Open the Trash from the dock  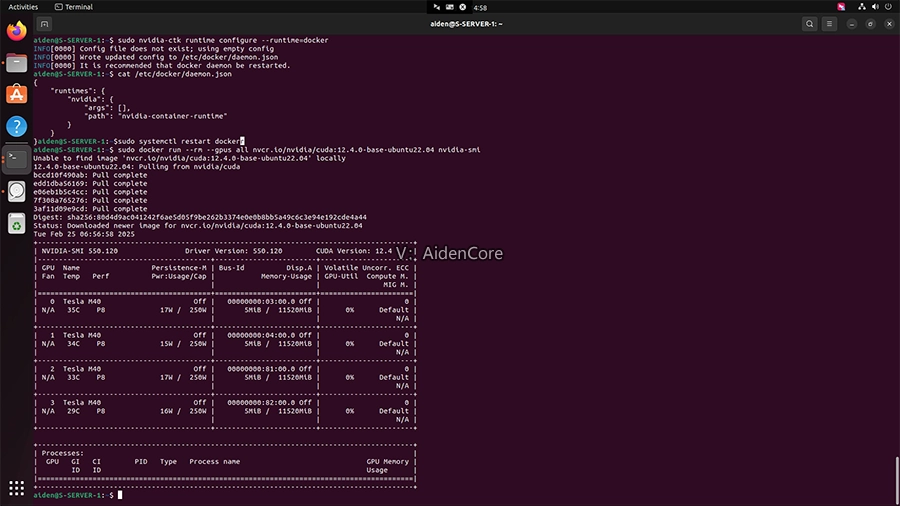point(16,223)
